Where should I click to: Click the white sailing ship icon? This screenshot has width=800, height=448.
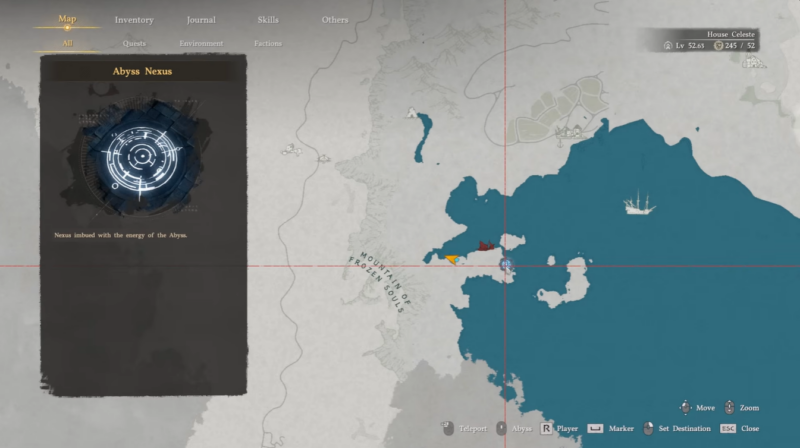pyautogui.click(x=638, y=203)
